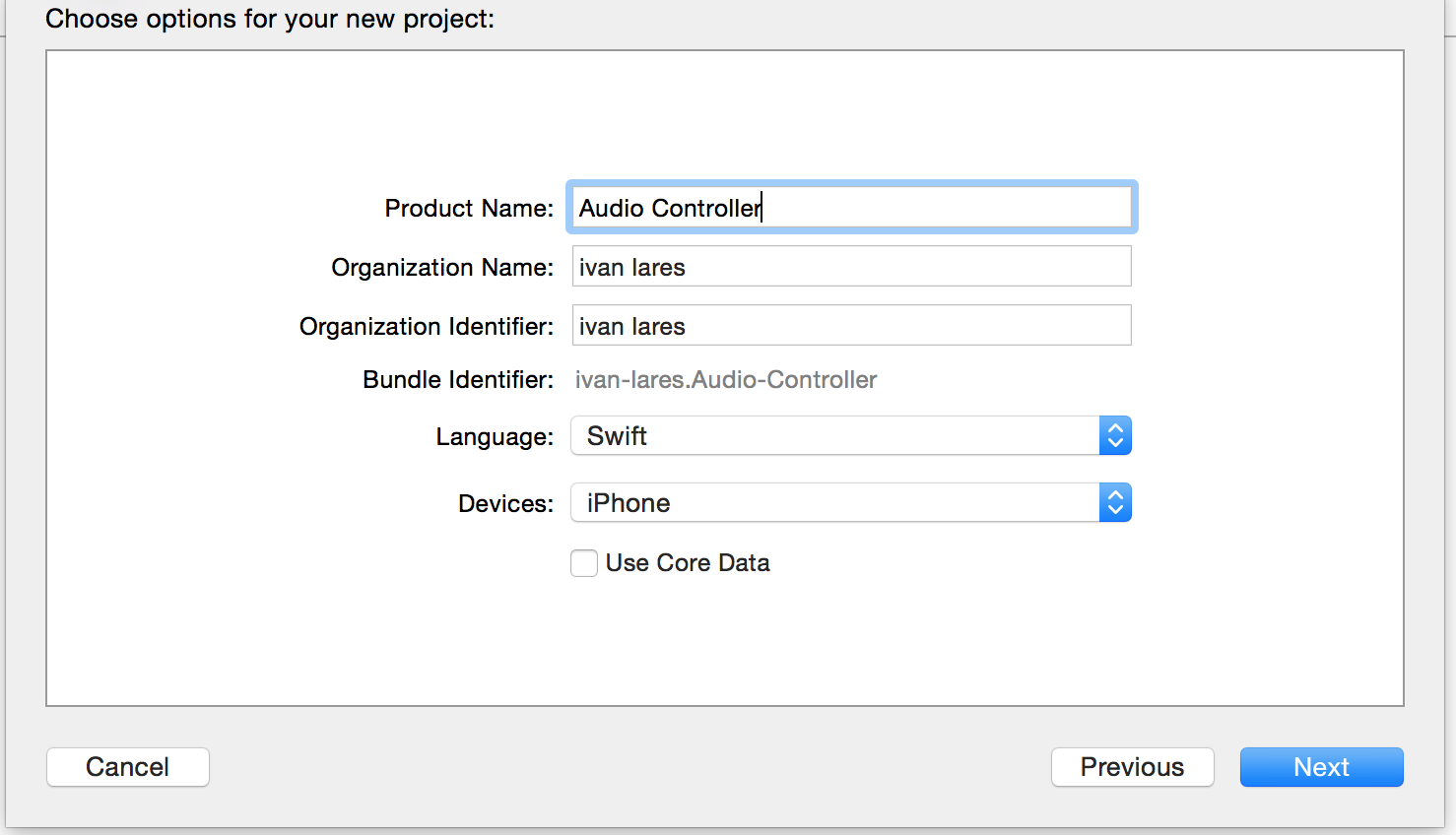1456x835 pixels.
Task: Proceed to next project setup step
Action: tap(1321, 767)
